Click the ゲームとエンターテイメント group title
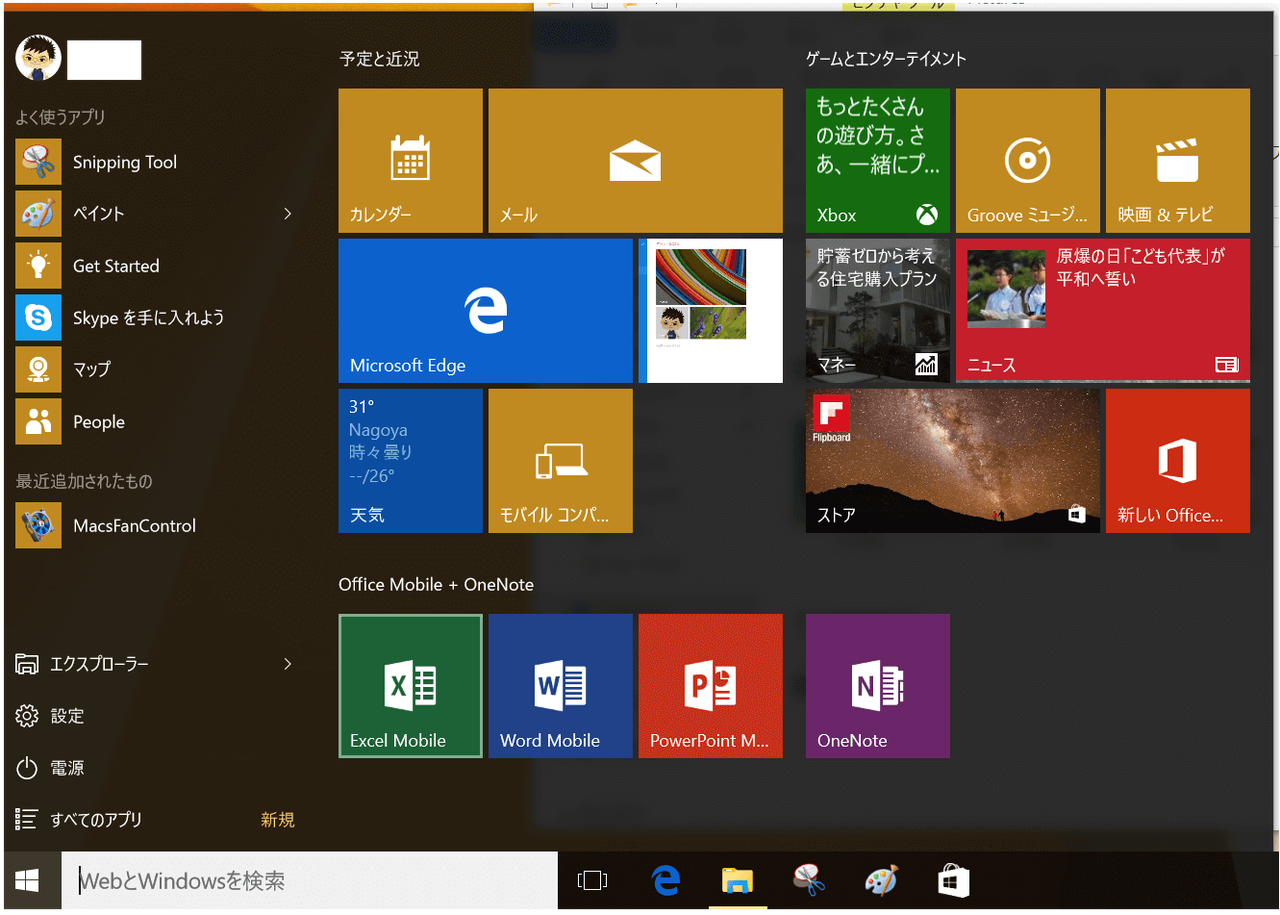 point(886,59)
